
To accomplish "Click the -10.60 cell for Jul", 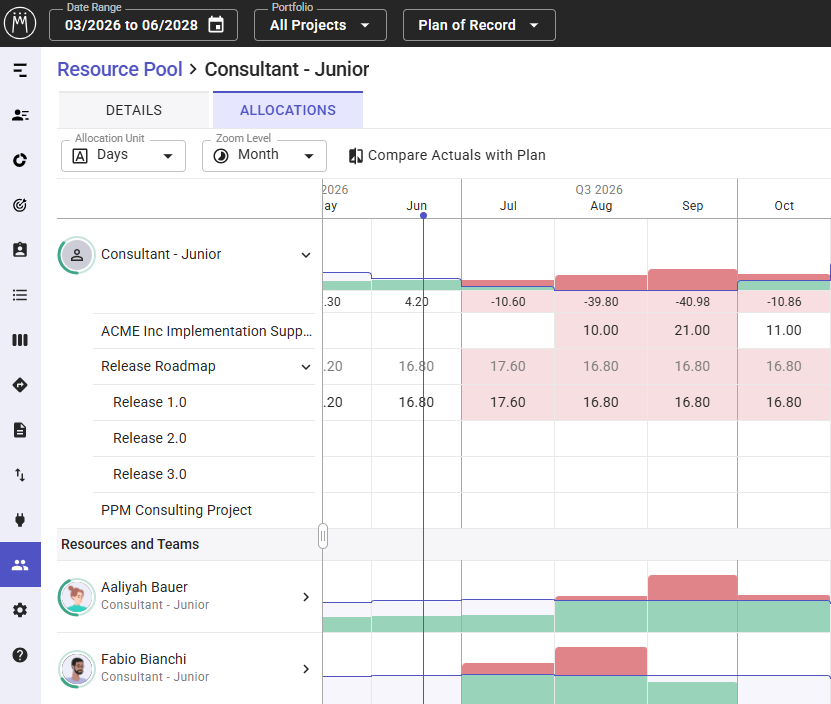I will click(x=508, y=302).
